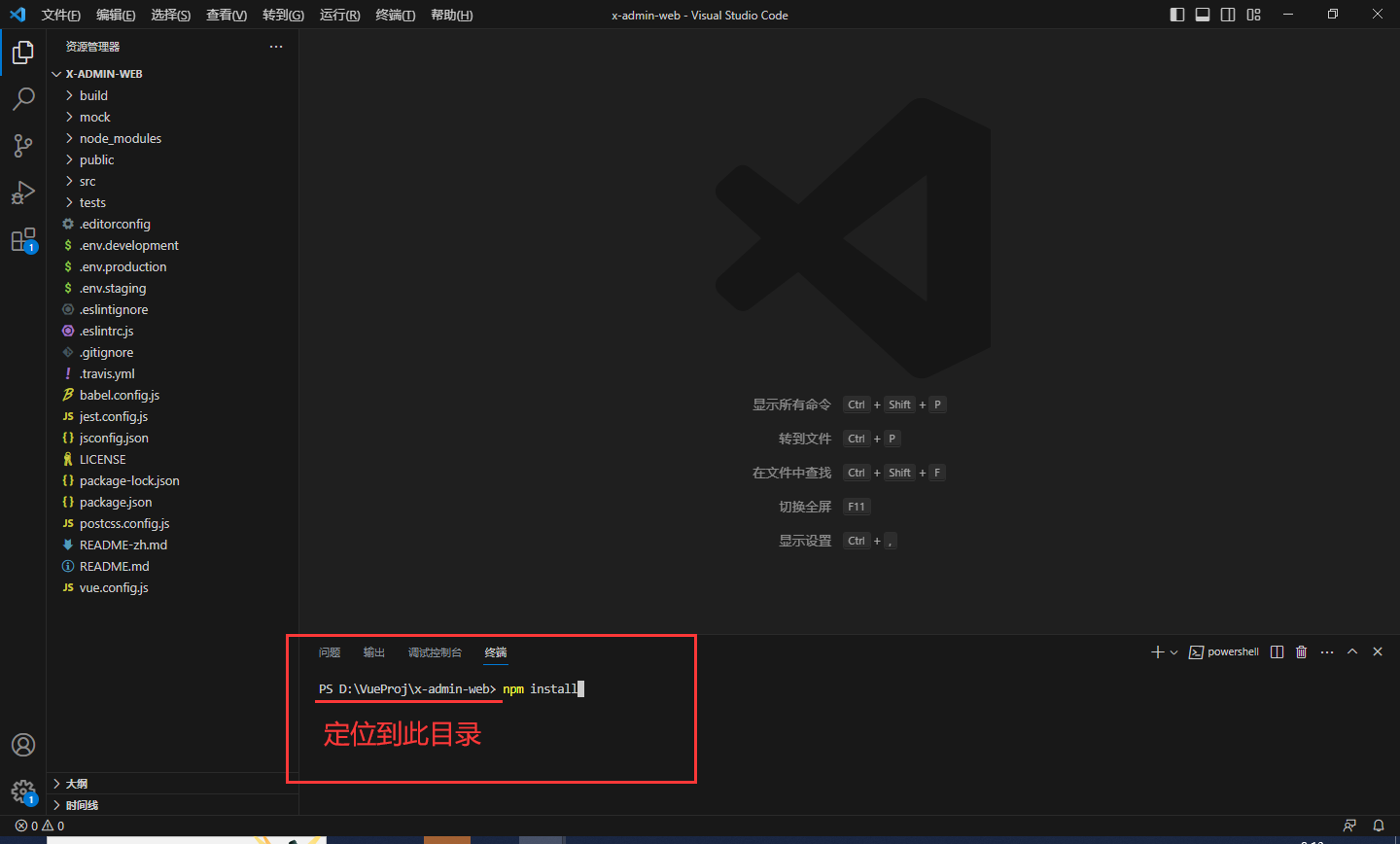Open the 帮助(H) menu
This screenshot has width=1400, height=844.
[x=451, y=15]
